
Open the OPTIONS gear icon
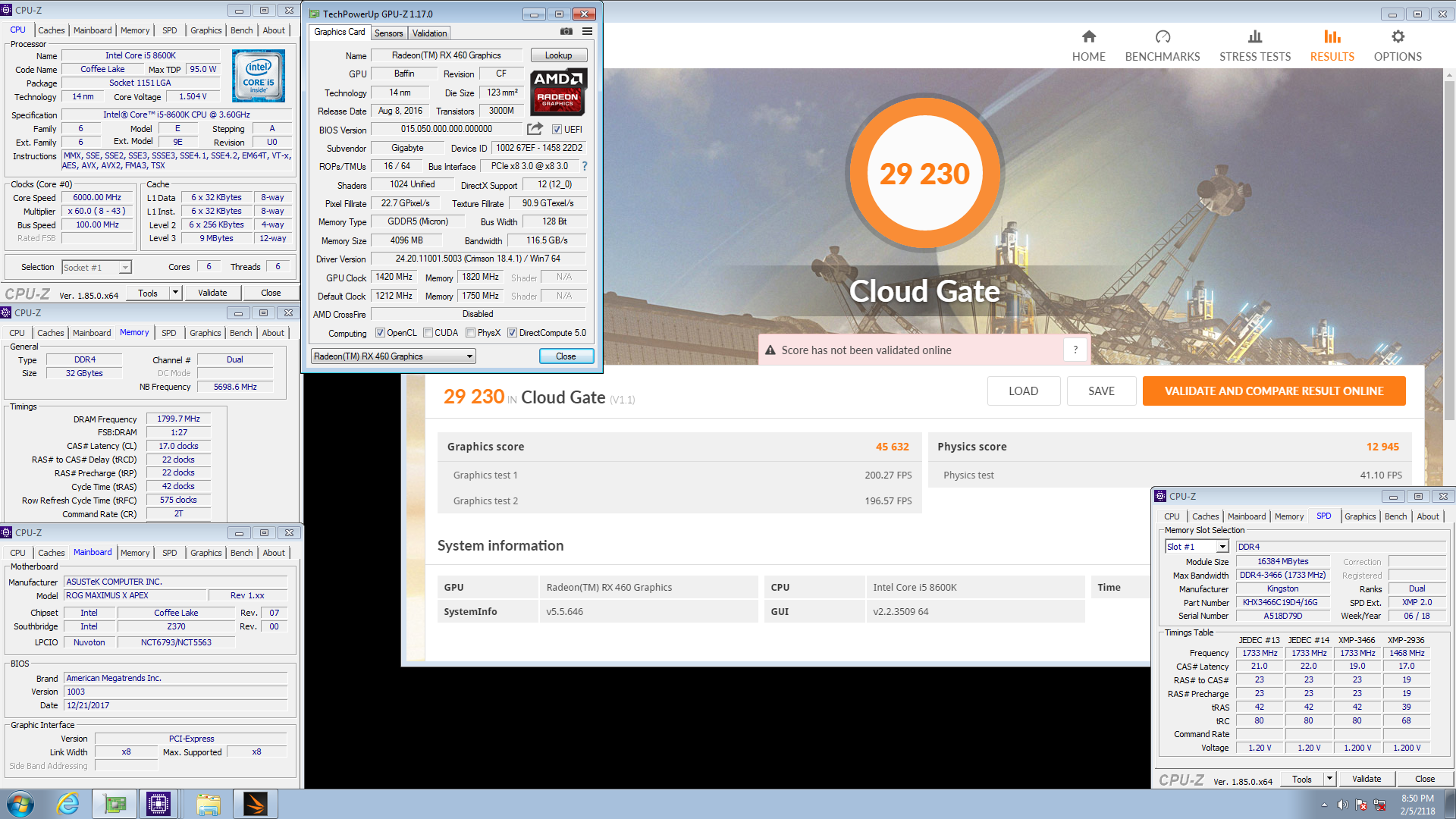(1398, 37)
